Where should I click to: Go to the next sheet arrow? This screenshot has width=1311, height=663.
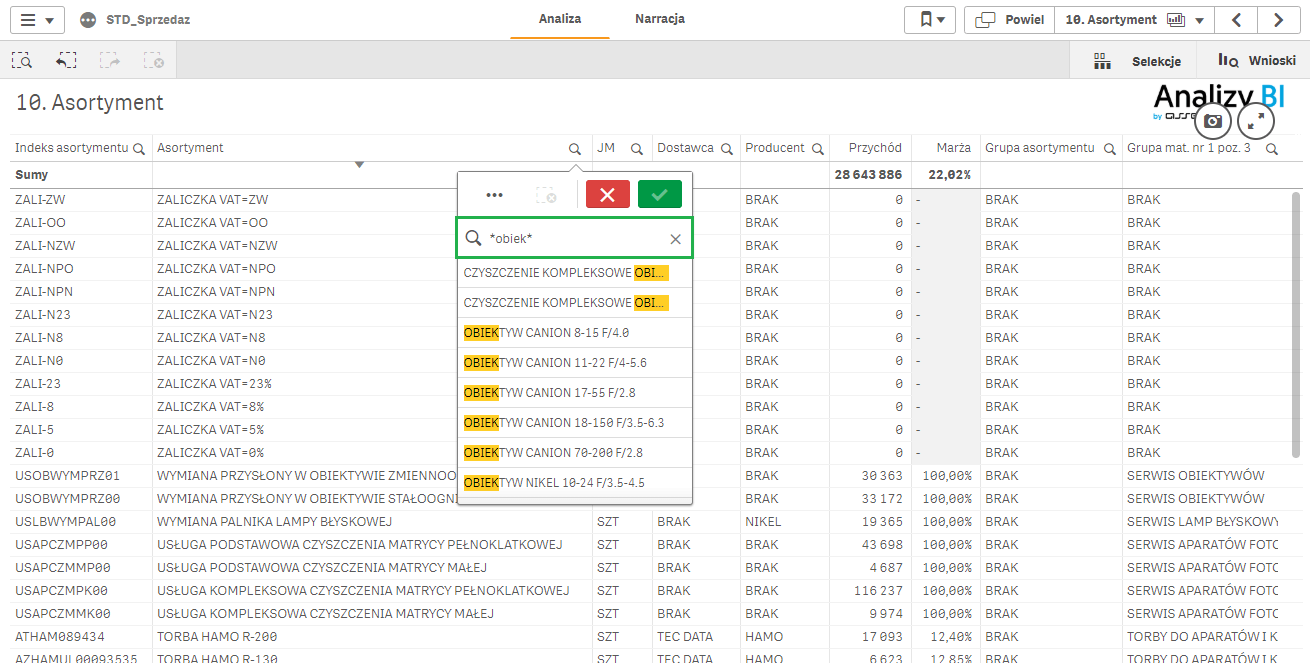click(x=1279, y=20)
